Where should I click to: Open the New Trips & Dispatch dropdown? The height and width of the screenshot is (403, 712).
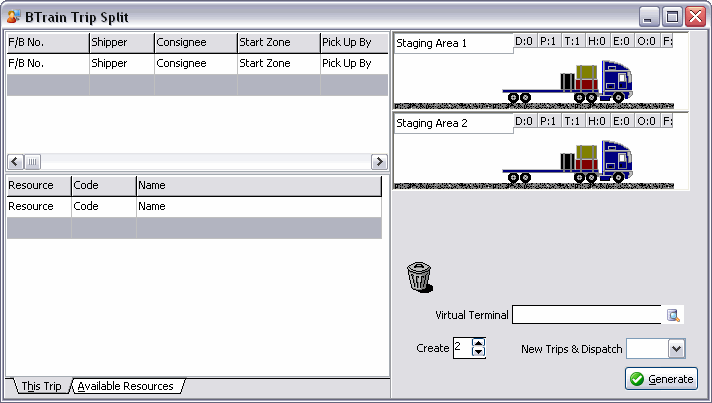(x=677, y=349)
